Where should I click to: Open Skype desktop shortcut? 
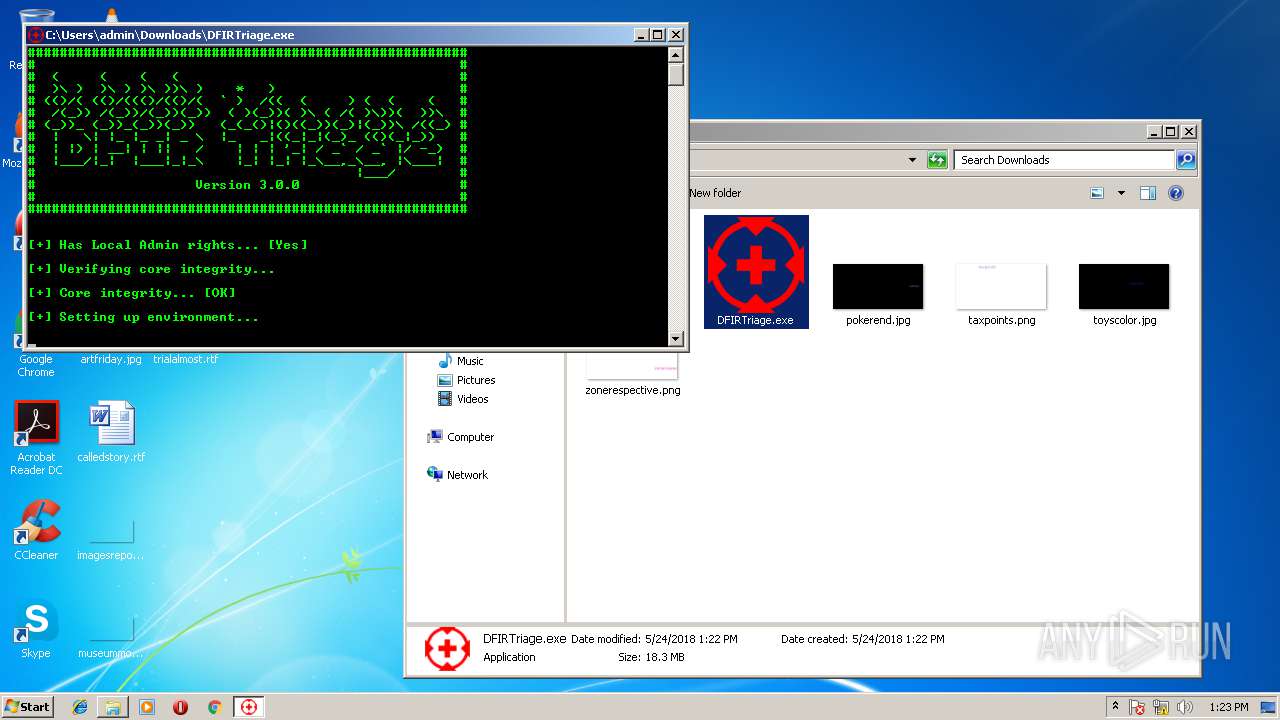click(36, 629)
